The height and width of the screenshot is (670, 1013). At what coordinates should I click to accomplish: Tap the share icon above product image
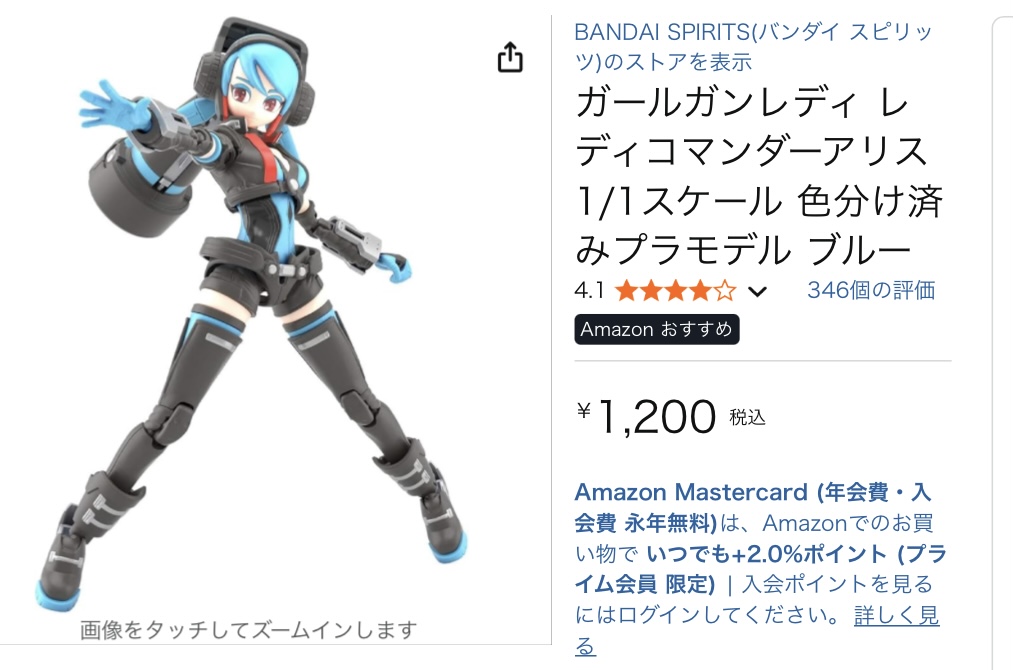(x=510, y=57)
